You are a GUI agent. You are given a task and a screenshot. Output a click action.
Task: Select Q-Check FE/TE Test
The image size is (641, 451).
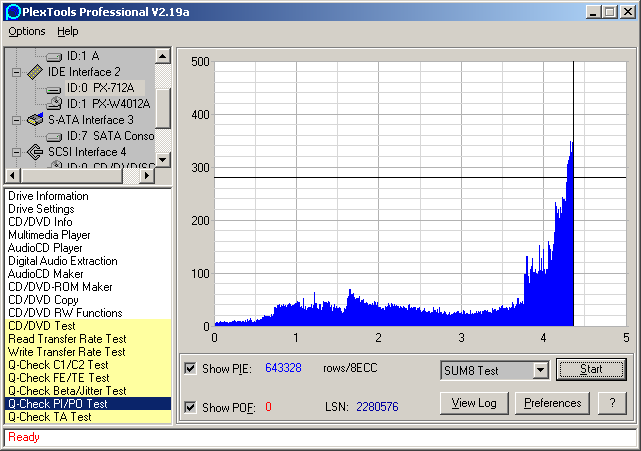pyautogui.click(x=88, y=378)
